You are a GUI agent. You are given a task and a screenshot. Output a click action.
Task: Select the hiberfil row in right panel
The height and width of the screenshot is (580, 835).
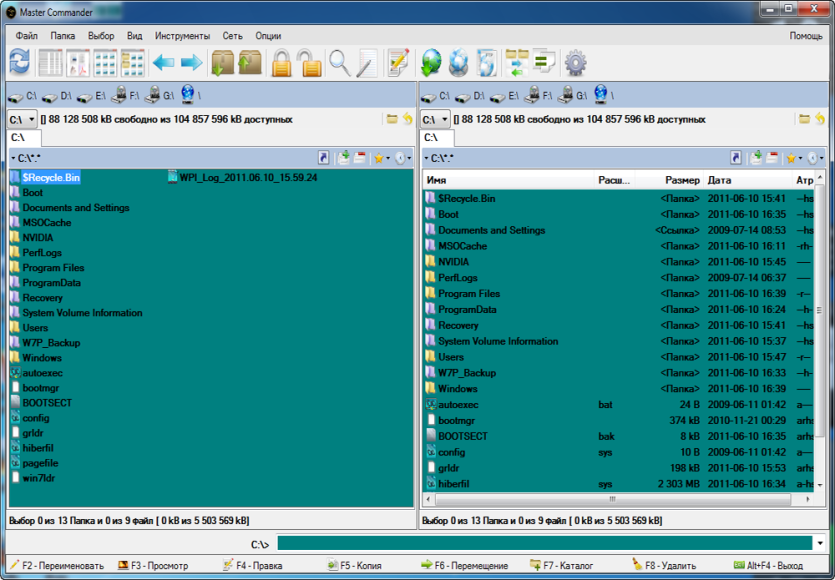coord(619,484)
